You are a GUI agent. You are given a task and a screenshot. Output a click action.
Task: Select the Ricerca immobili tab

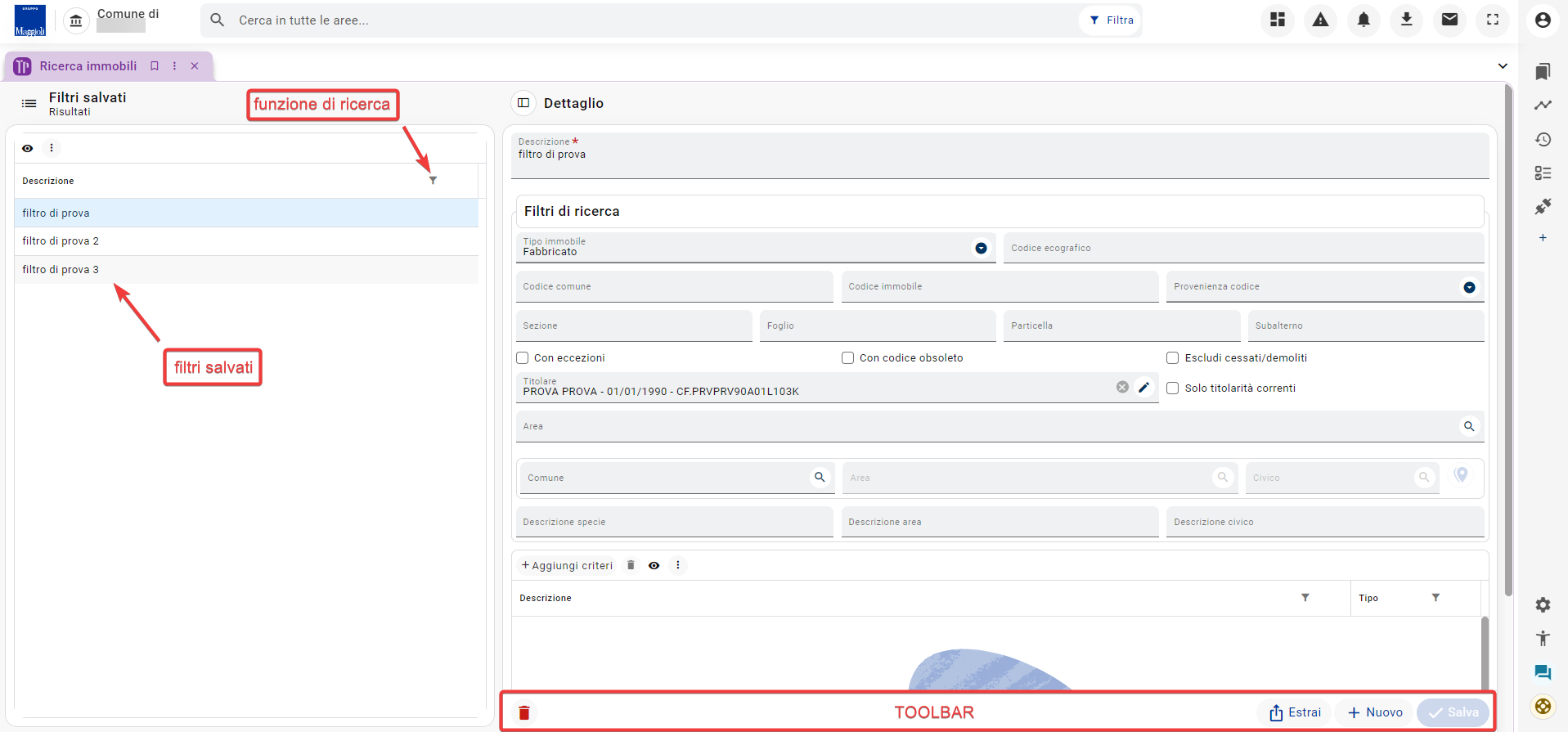pos(88,66)
